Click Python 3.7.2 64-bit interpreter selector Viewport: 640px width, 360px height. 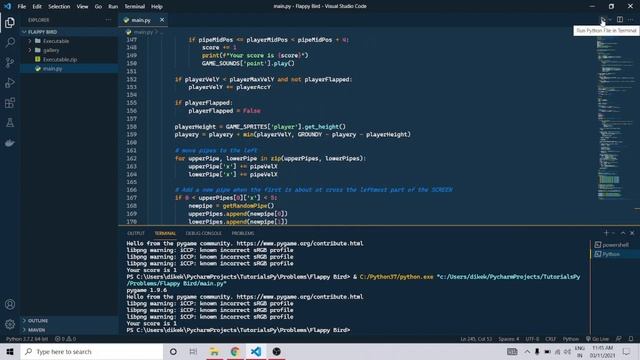27,339
